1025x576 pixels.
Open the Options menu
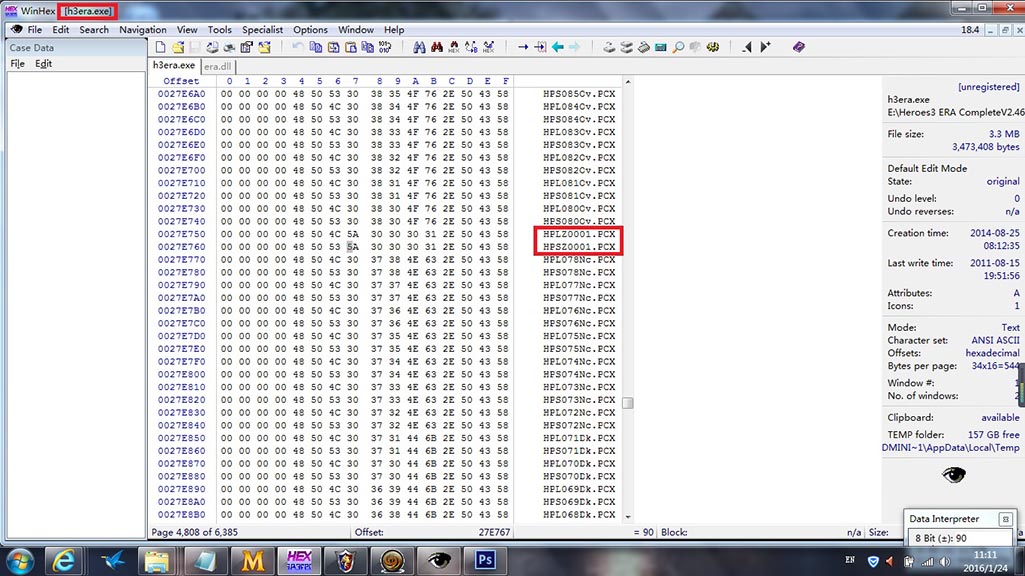(x=311, y=29)
